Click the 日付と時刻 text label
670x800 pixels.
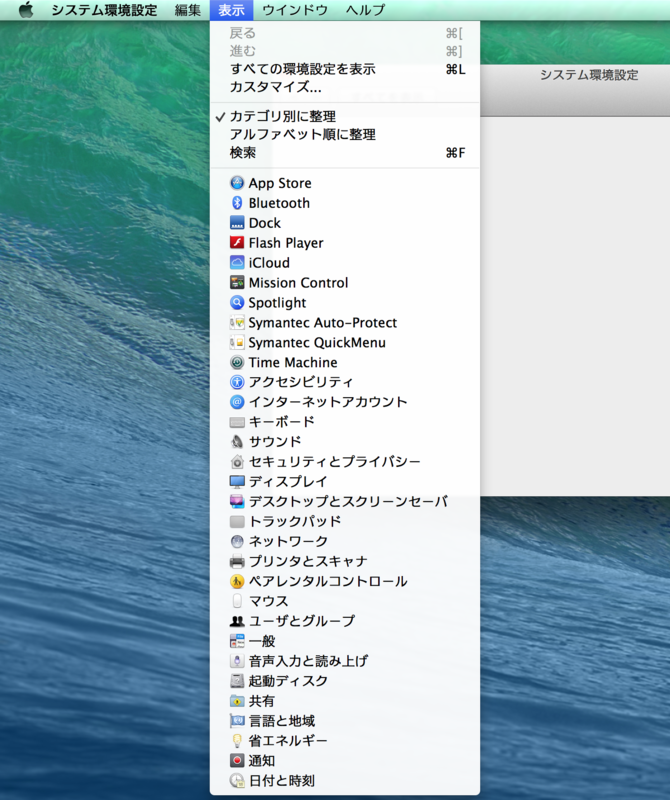point(282,781)
